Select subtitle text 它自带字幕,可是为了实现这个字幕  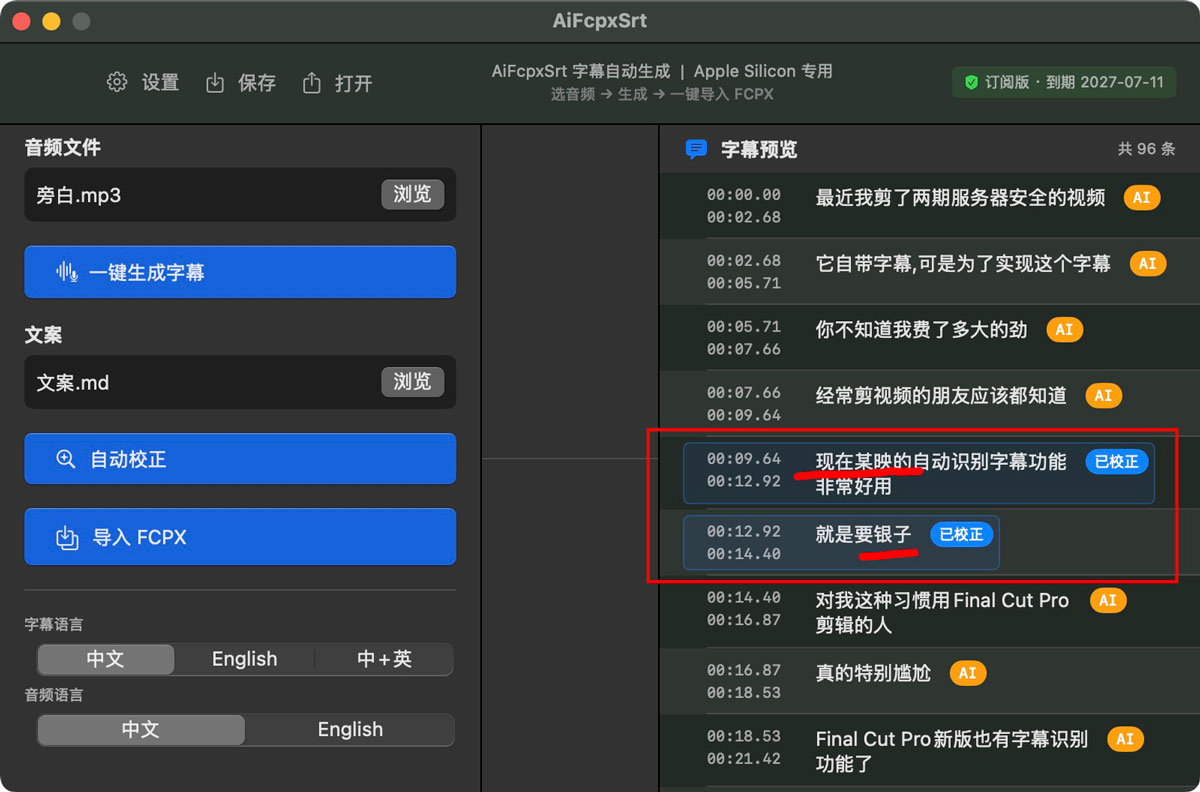963,263
